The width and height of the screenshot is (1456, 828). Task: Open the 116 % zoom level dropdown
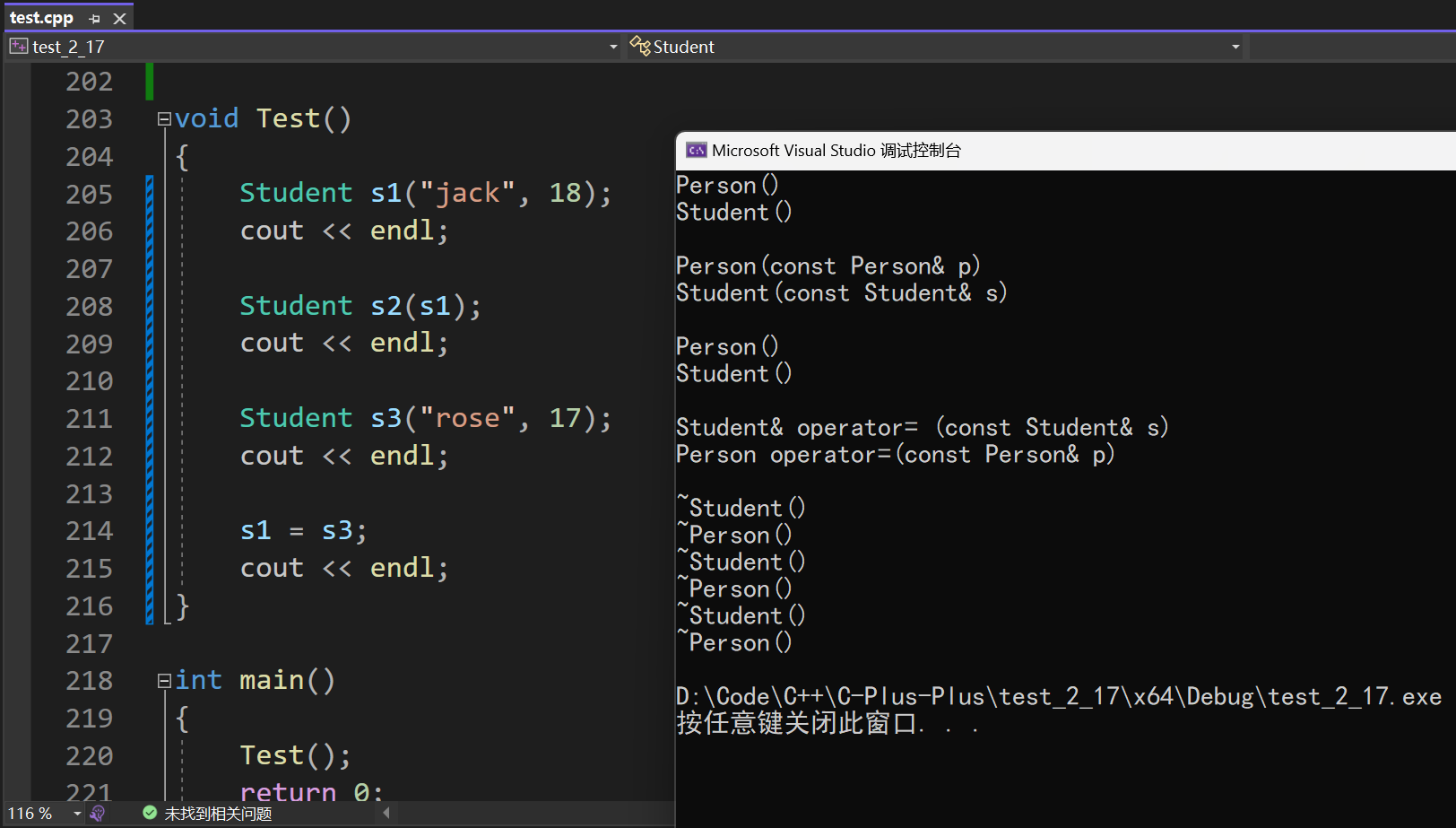click(x=77, y=814)
